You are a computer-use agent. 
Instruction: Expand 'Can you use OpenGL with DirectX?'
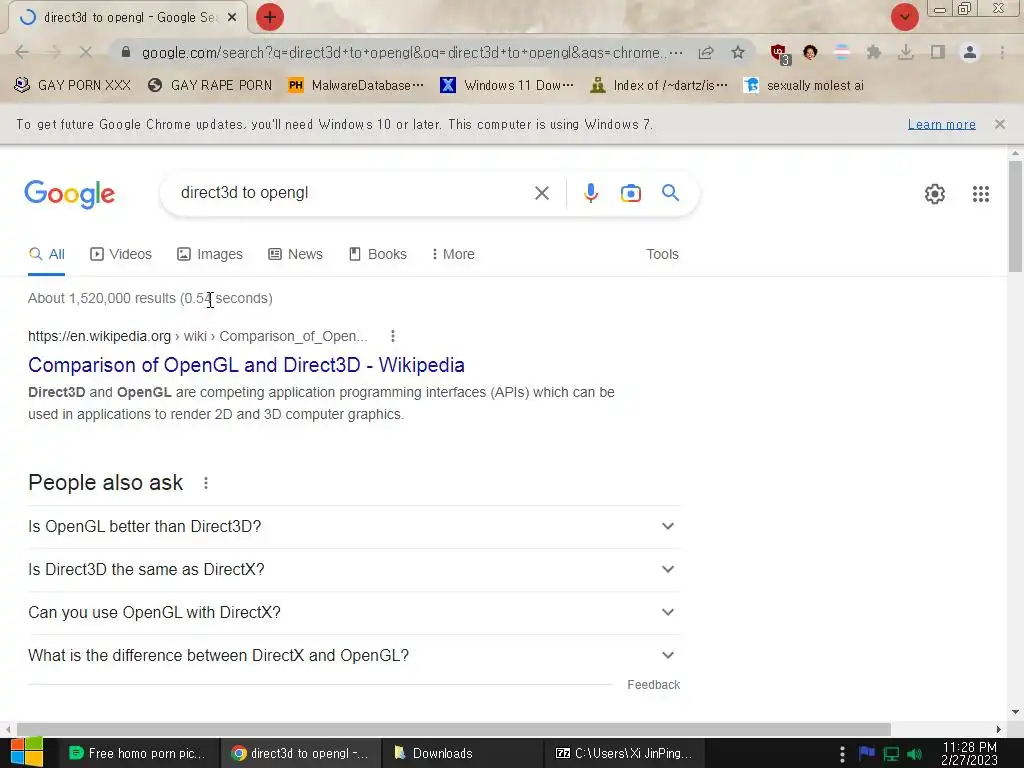[x=354, y=613]
